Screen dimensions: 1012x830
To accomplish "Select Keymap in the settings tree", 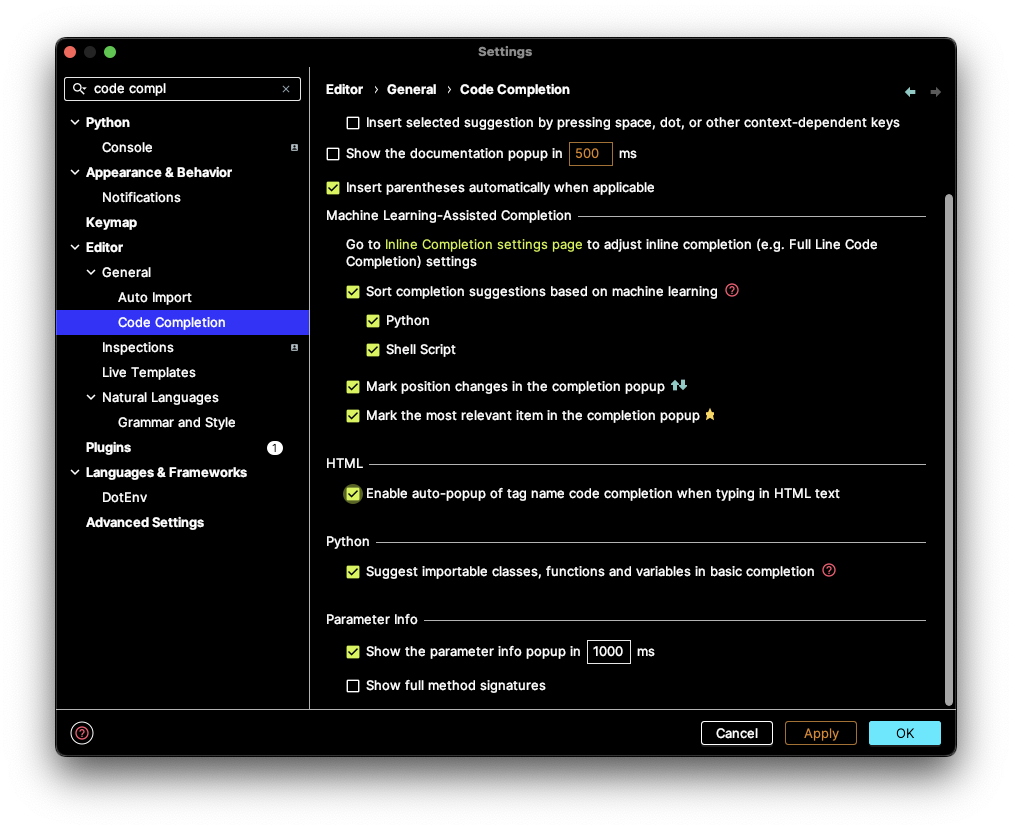I will (x=111, y=223).
